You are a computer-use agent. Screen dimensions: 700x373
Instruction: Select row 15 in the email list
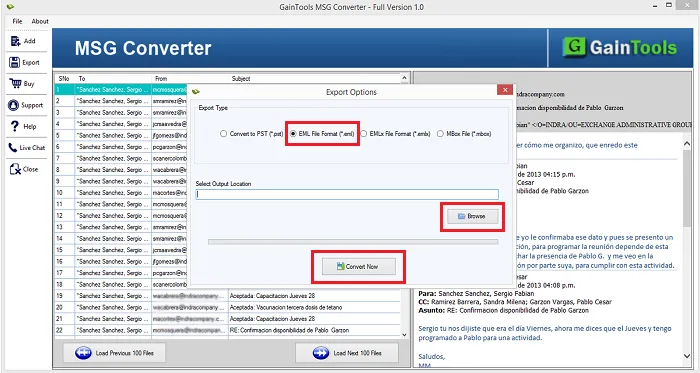pos(121,250)
